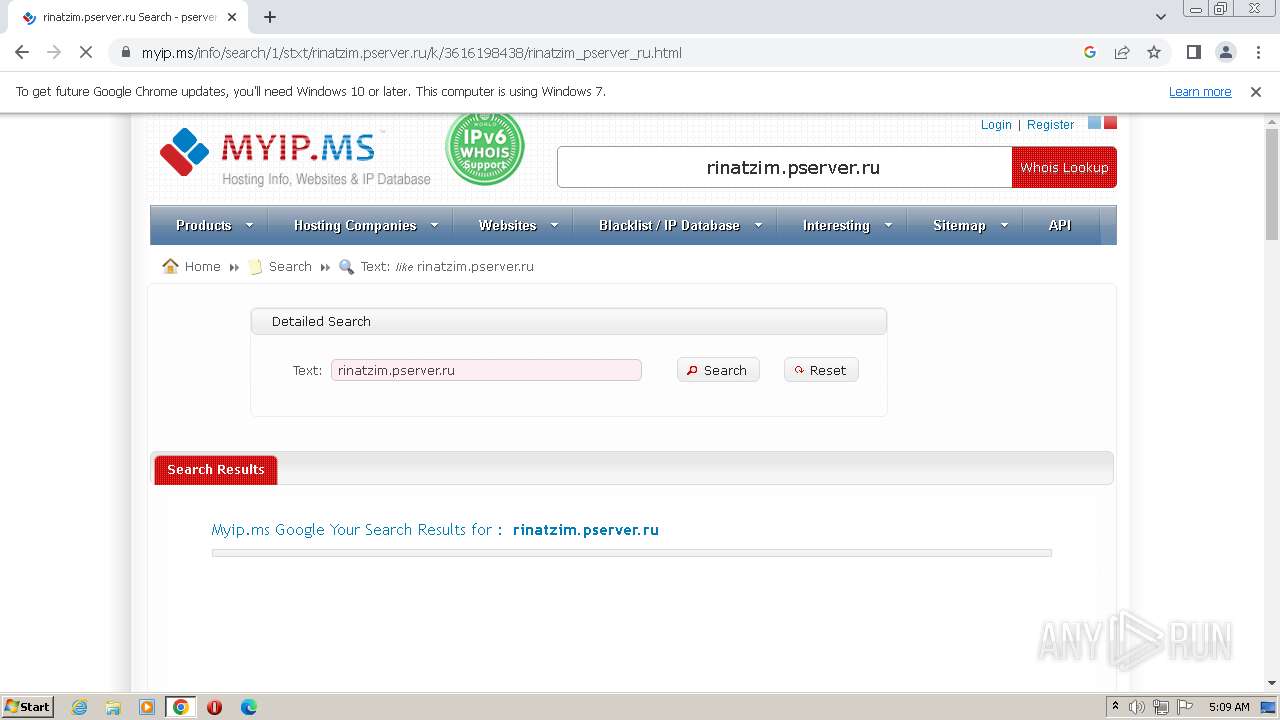The width and height of the screenshot is (1280, 720).
Task: Open Internet Explorer from taskbar
Action: [79, 707]
